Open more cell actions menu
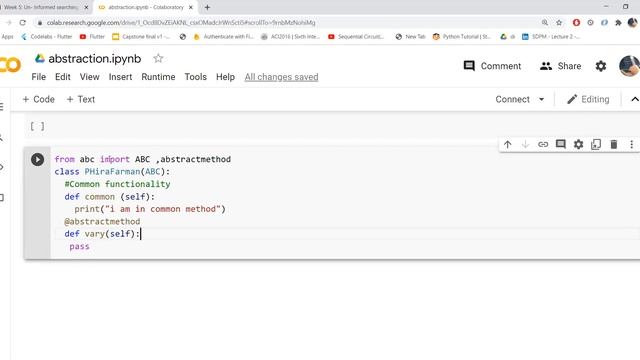 [631, 144]
